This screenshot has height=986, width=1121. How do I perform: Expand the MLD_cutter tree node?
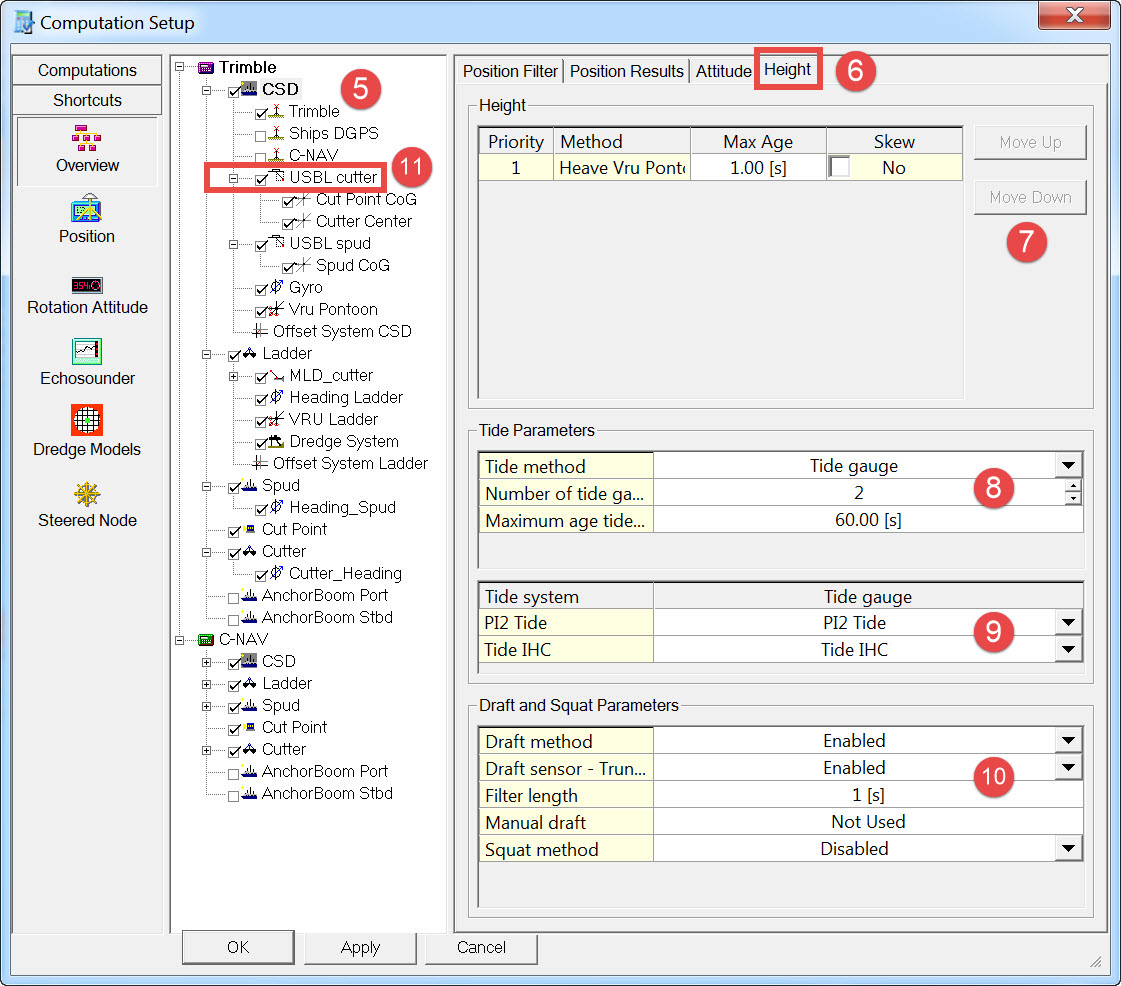tap(234, 376)
